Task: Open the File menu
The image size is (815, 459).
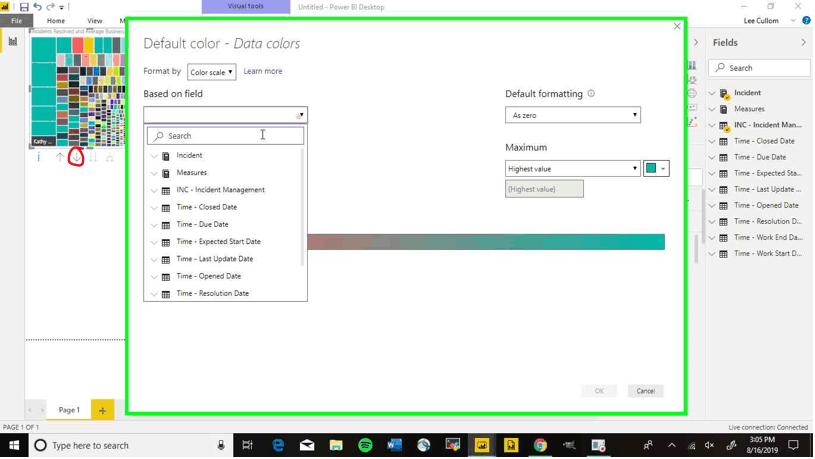Action: (x=17, y=21)
